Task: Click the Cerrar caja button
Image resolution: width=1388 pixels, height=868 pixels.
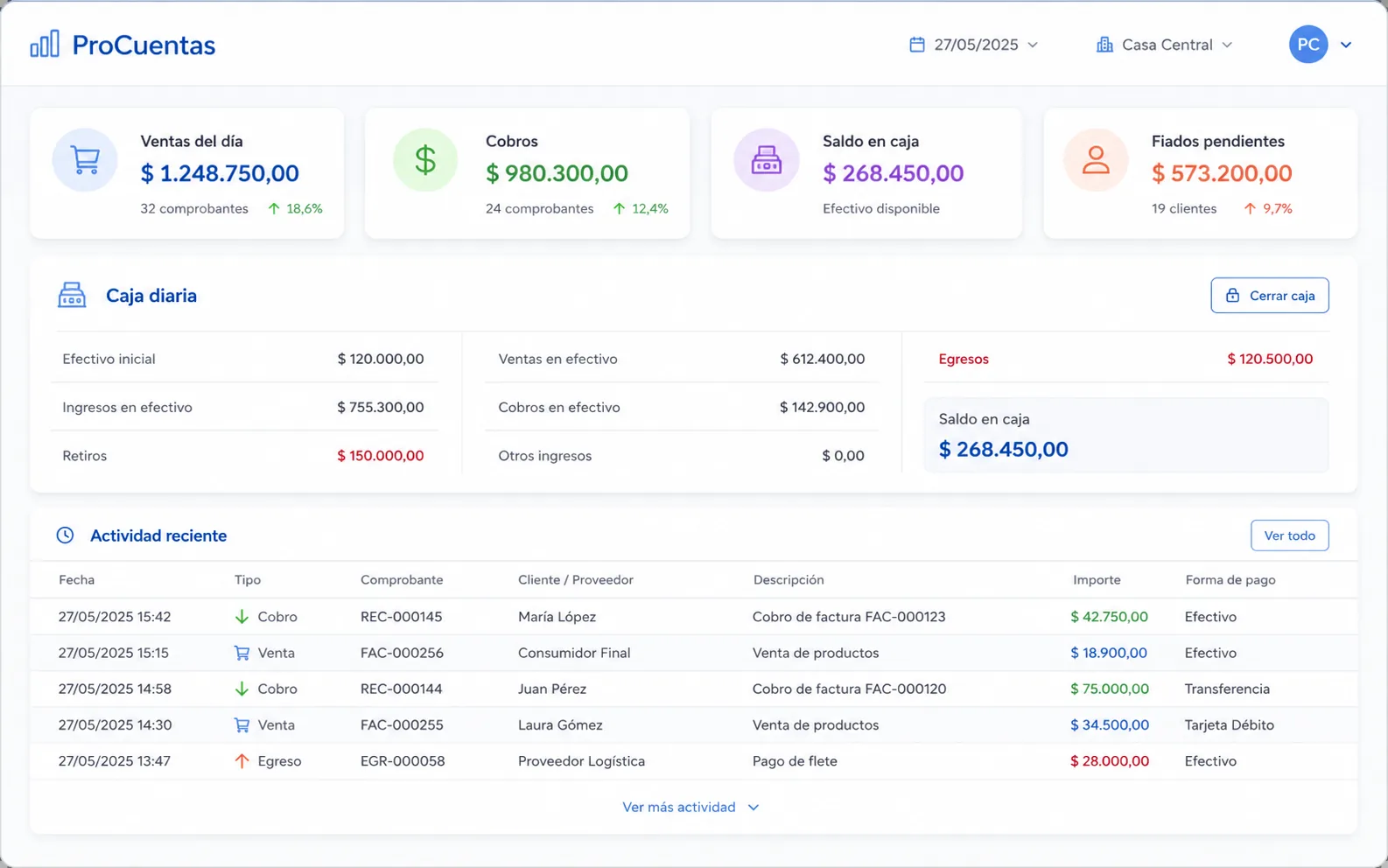Action: point(1270,296)
